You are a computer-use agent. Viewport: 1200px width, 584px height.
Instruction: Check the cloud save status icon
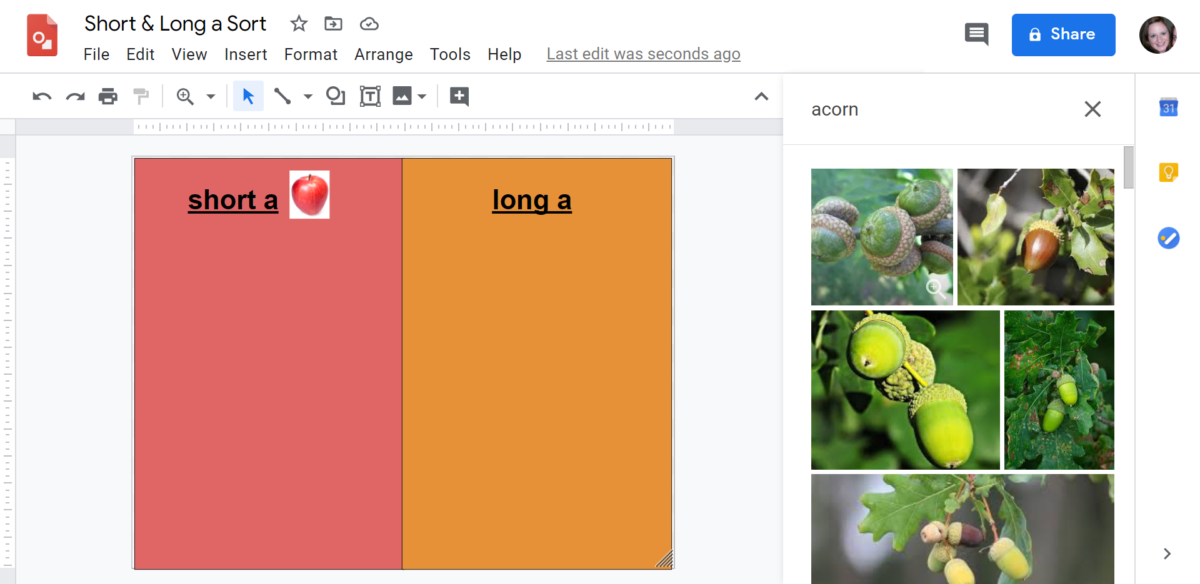(369, 23)
